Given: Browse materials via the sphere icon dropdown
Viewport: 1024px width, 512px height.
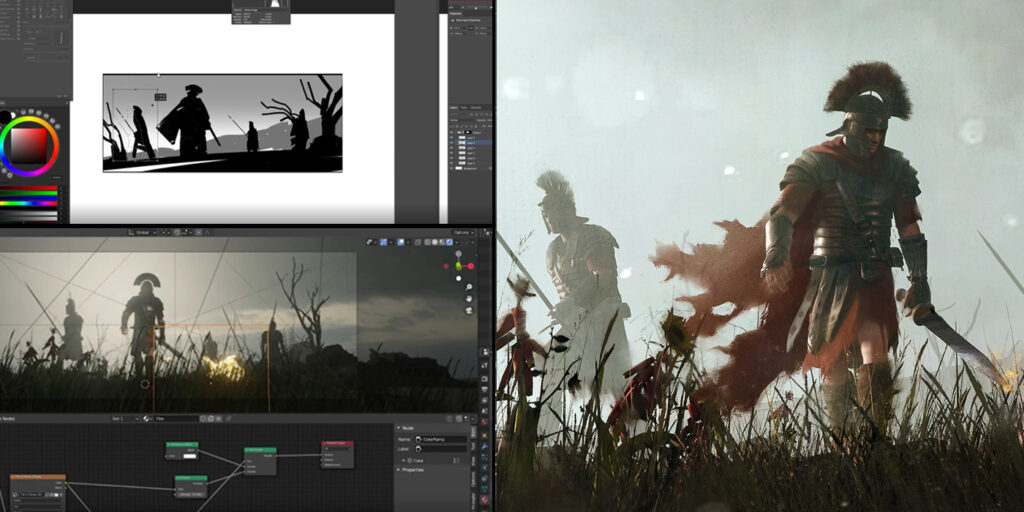Looking at the screenshot, I should pyautogui.click(x=147, y=419).
